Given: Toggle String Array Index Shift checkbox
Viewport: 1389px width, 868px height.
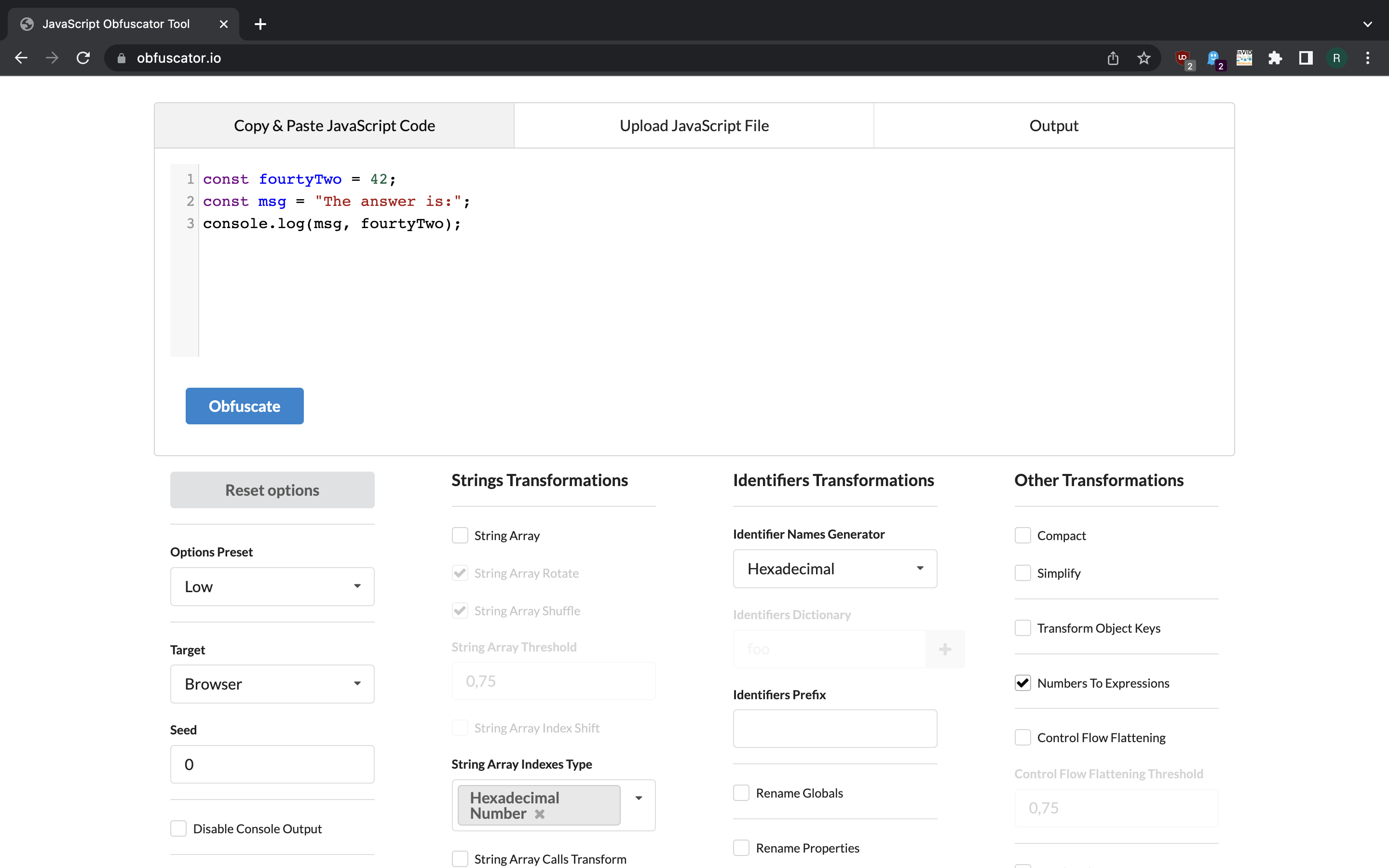Looking at the screenshot, I should coord(460,728).
